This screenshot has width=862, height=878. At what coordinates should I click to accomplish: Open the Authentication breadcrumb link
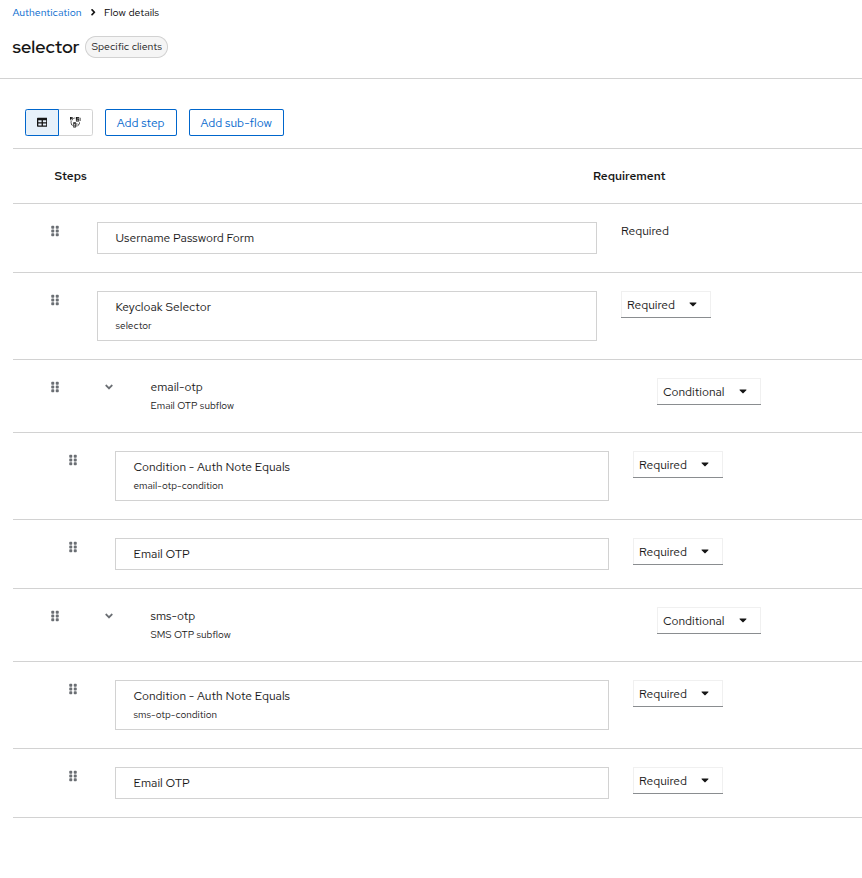point(47,13)
